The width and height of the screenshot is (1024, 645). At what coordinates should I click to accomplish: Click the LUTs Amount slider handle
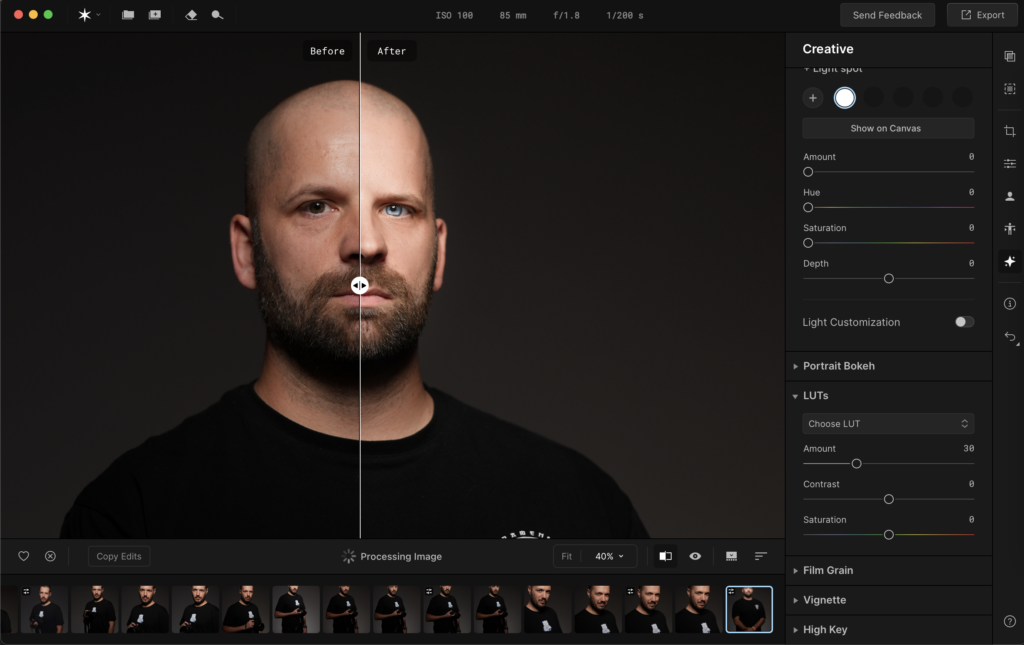click(856, 464)
